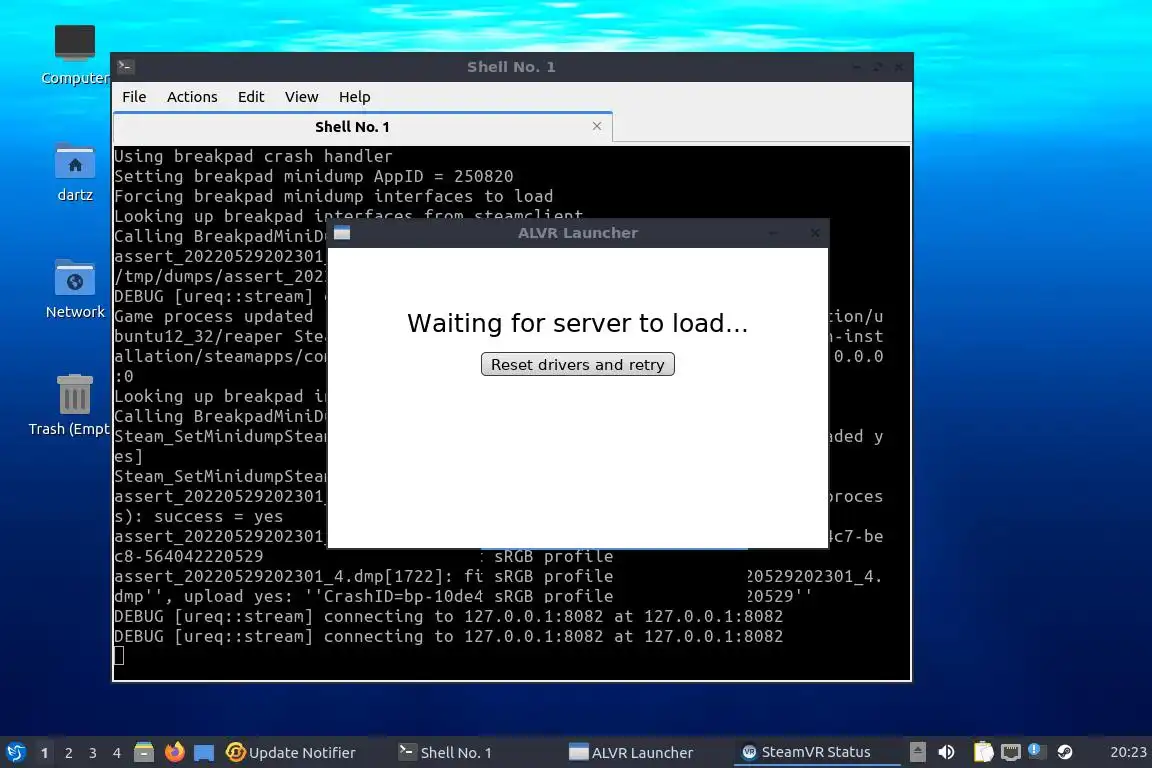Open the dartz home folder icon
Screen dimensions: 1152x768
coord(75,173)
